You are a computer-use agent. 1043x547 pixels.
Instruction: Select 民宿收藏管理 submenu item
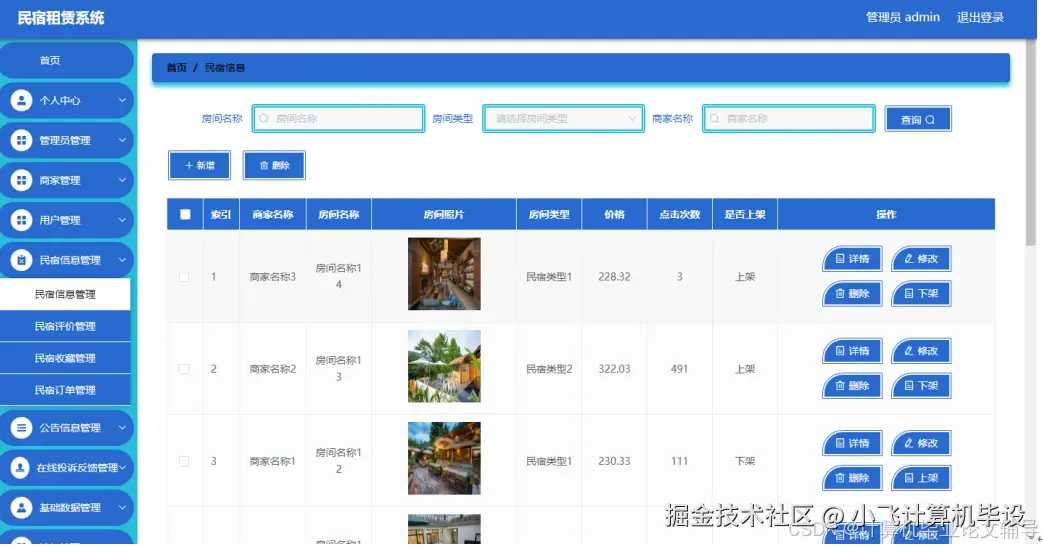65,358
